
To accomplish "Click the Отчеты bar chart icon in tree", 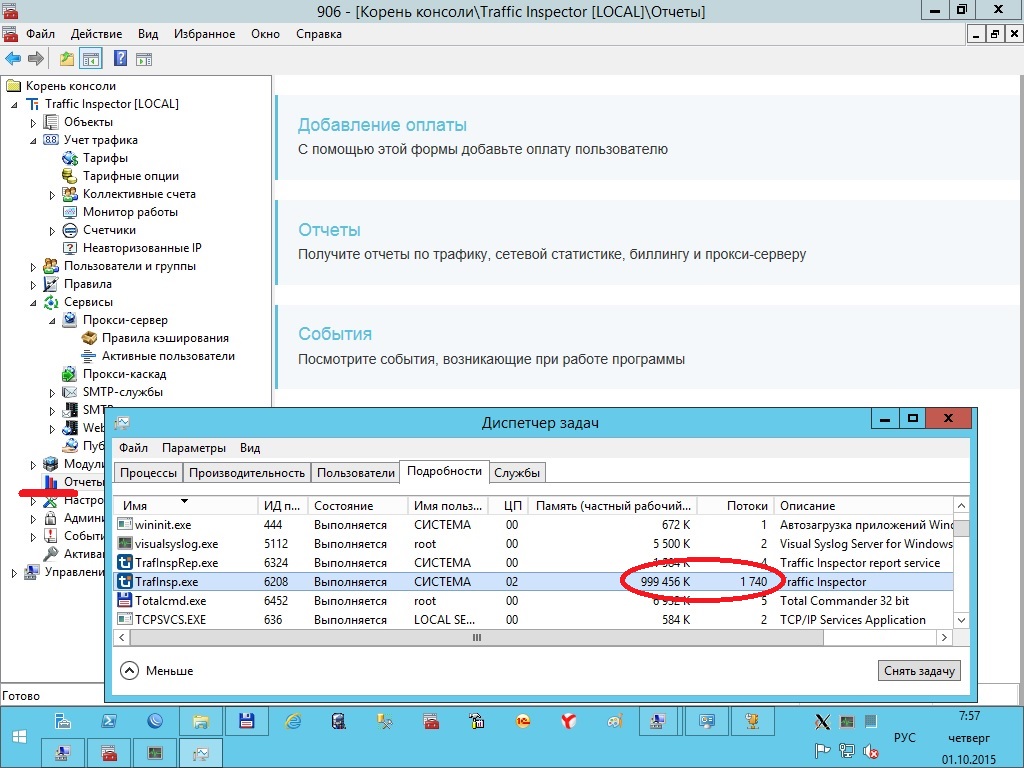I will tap(51, 482).
